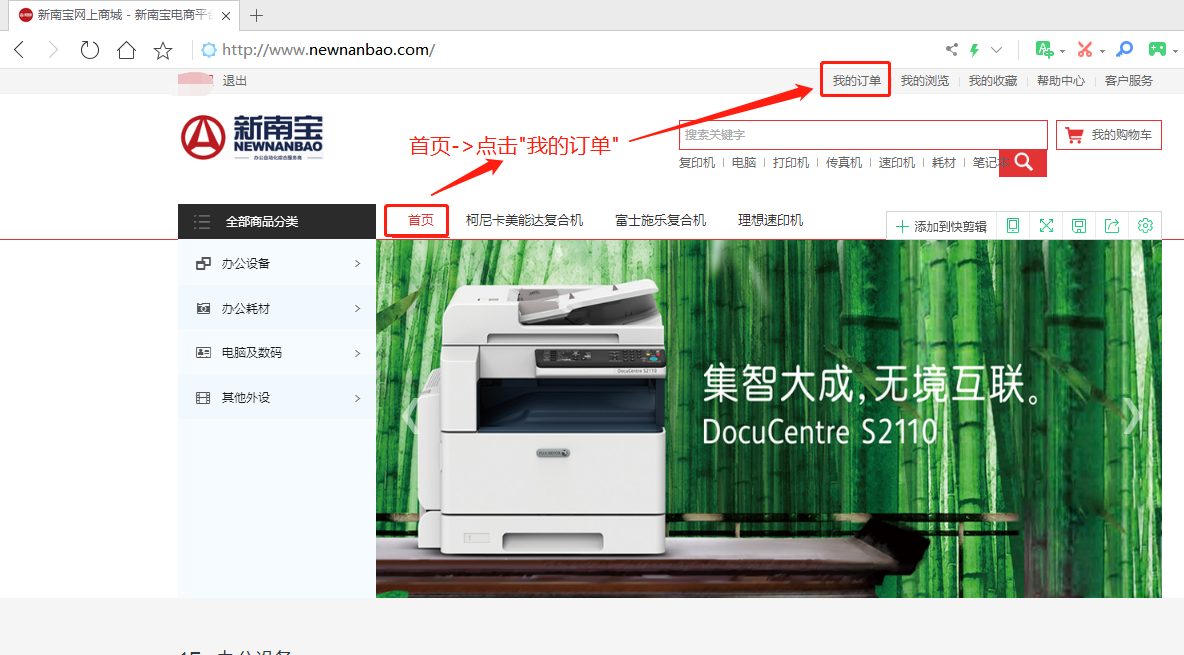Click the green lightning speed-mode icon
This screenshot has height=655, width=1184.
point(974,50)
